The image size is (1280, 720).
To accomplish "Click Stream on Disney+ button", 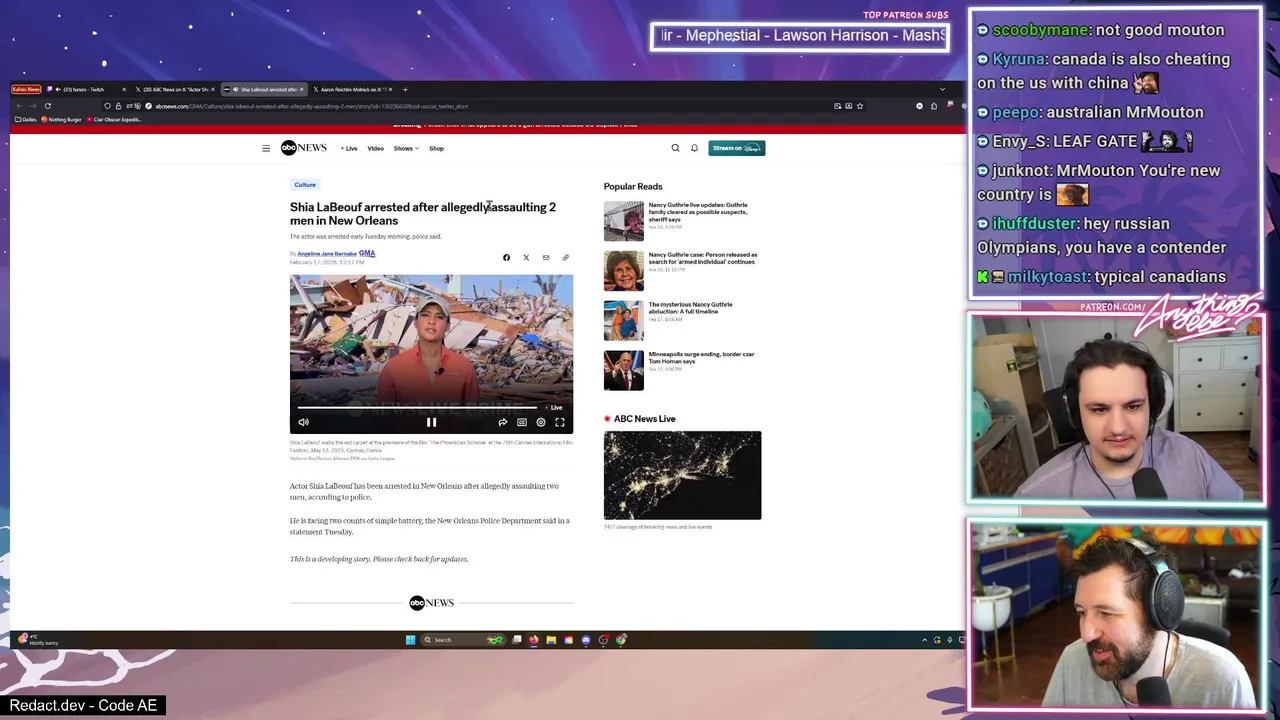I will pyautogui.click(x=737, y=148).
